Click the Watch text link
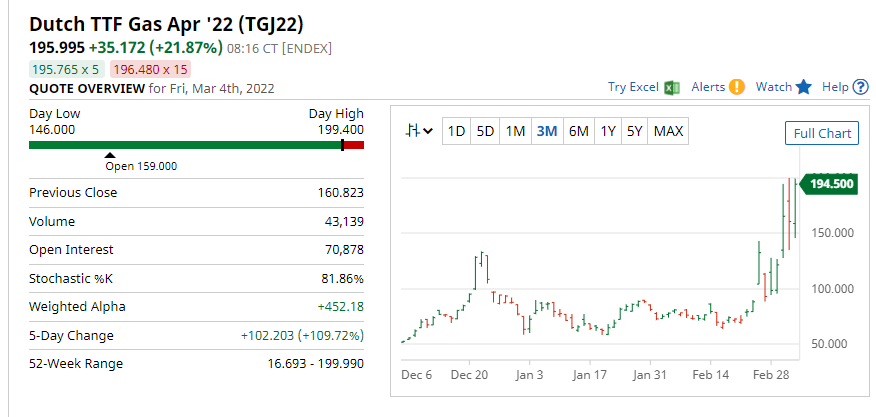 tap(774, 87)
